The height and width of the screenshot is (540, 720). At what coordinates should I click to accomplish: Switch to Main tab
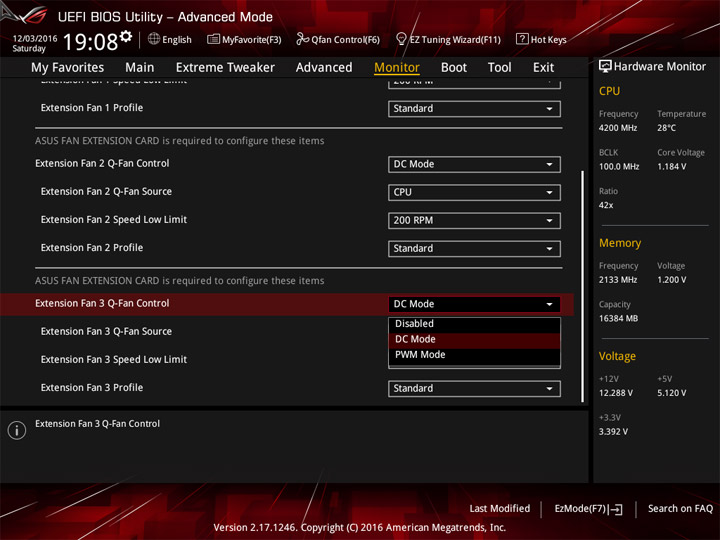(x=140, y=68)
